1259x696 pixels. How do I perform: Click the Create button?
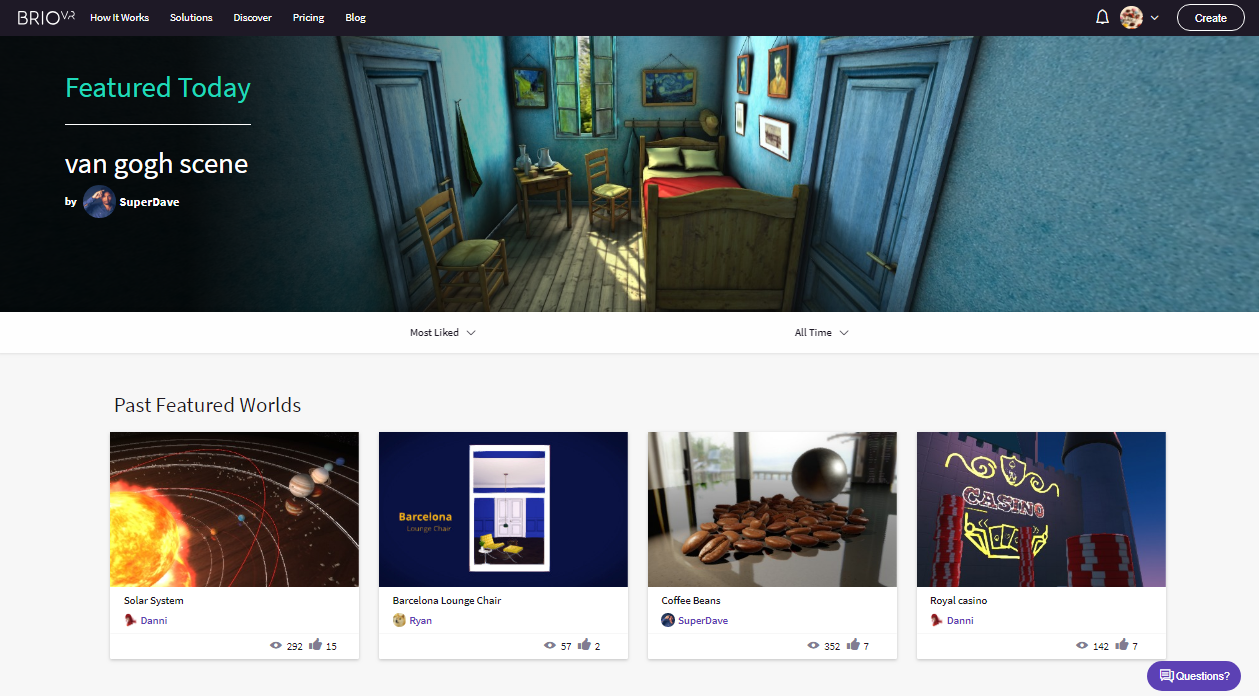click(x=1210, y=18)
